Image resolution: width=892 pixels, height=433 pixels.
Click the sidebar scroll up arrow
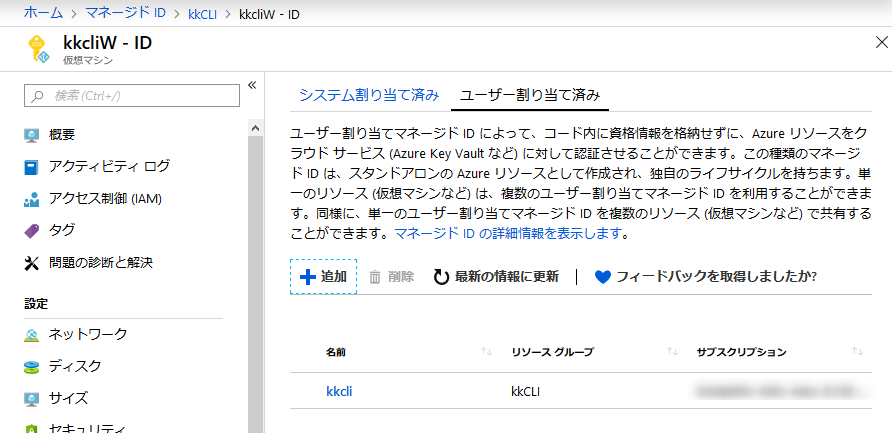(255, 128)
